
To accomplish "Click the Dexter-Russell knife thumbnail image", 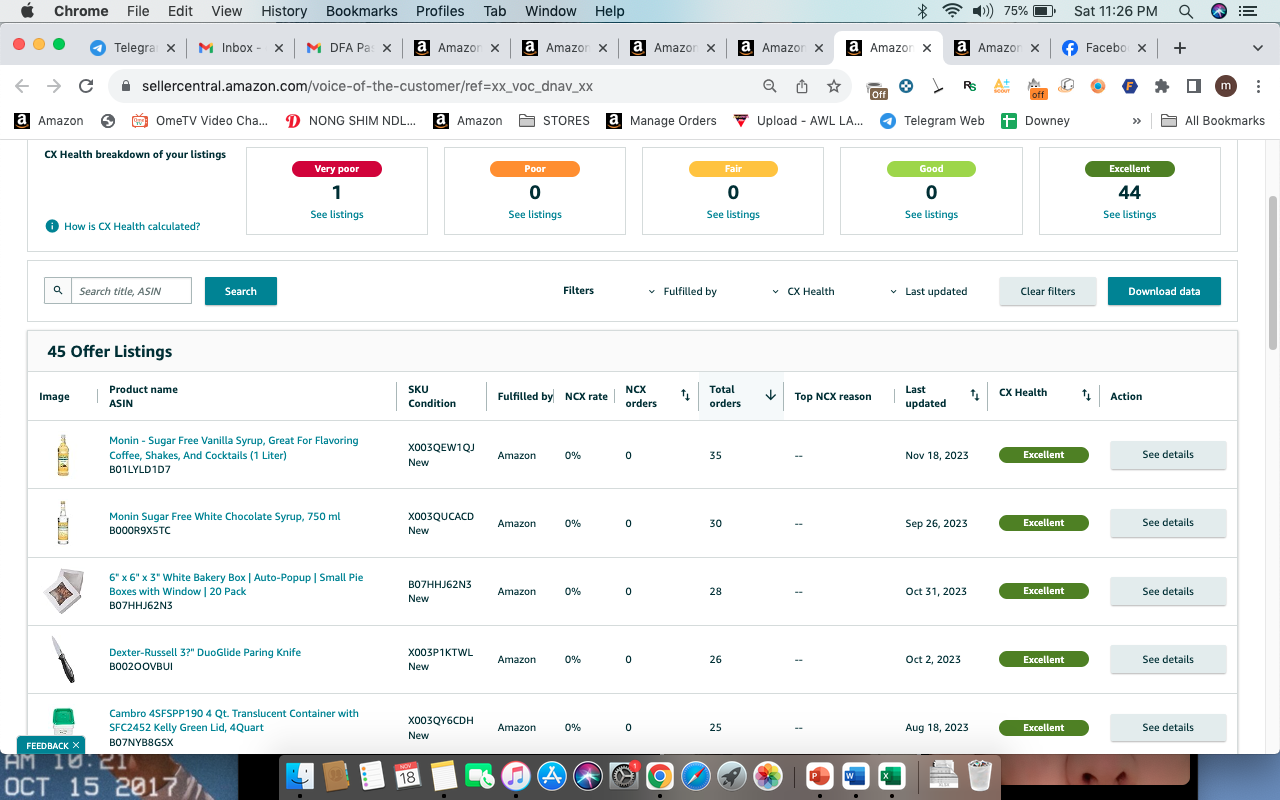I will pyautogui.click(x=63, y=660).
